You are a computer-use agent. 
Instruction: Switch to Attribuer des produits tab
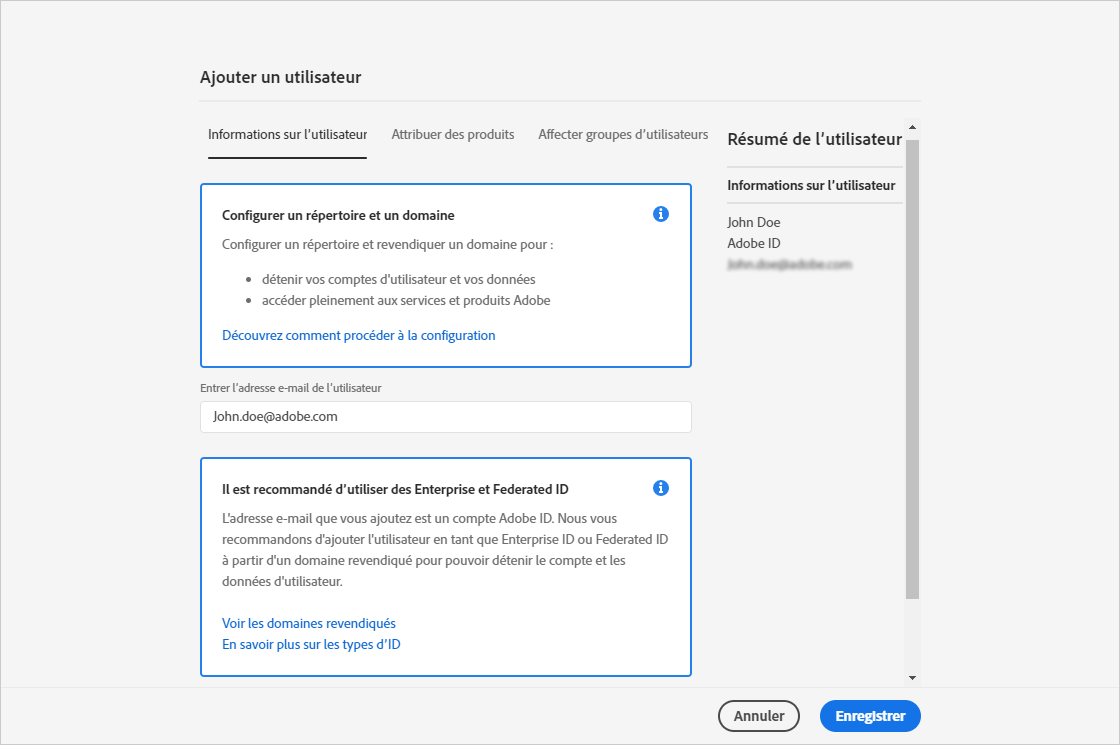coord(453,134)
